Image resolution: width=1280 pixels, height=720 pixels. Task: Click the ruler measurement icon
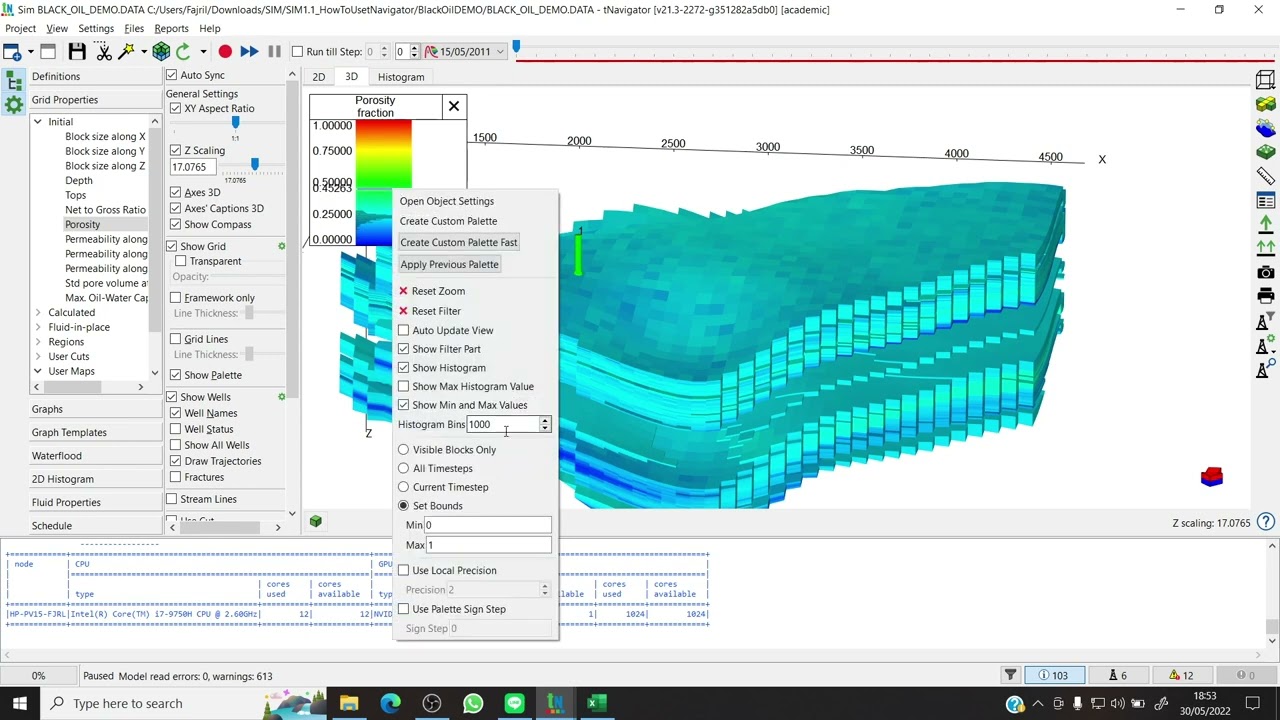point(1266,176)
